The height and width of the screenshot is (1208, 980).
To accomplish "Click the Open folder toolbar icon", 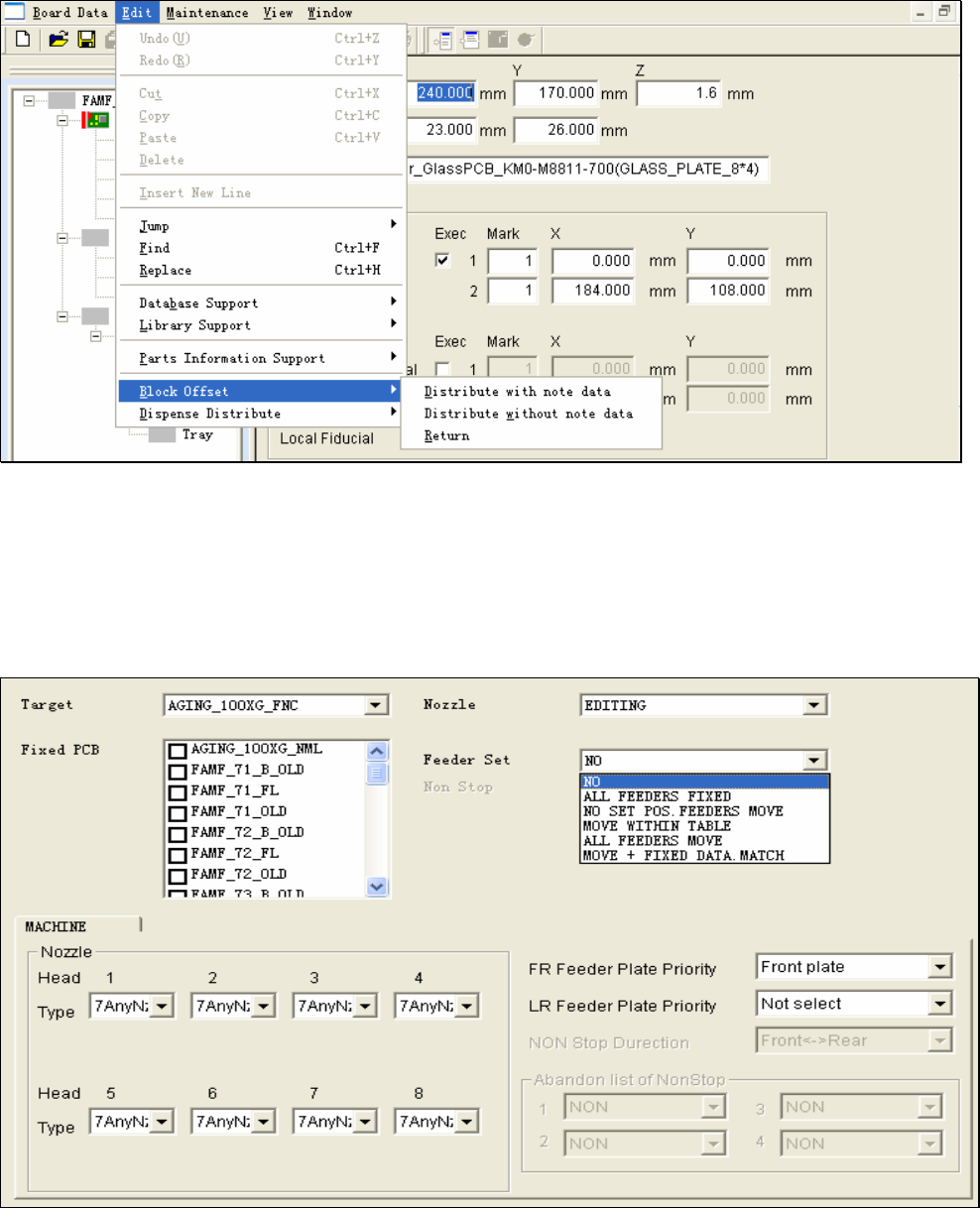I will coord(59,40).
